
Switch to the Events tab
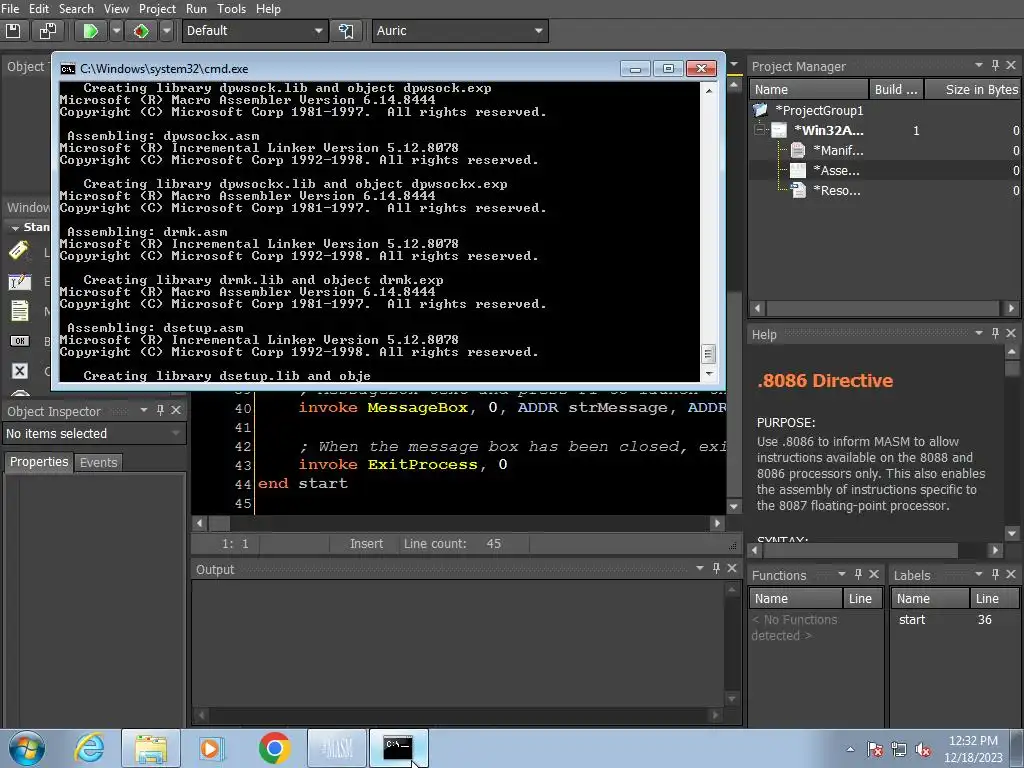[99, 462]
